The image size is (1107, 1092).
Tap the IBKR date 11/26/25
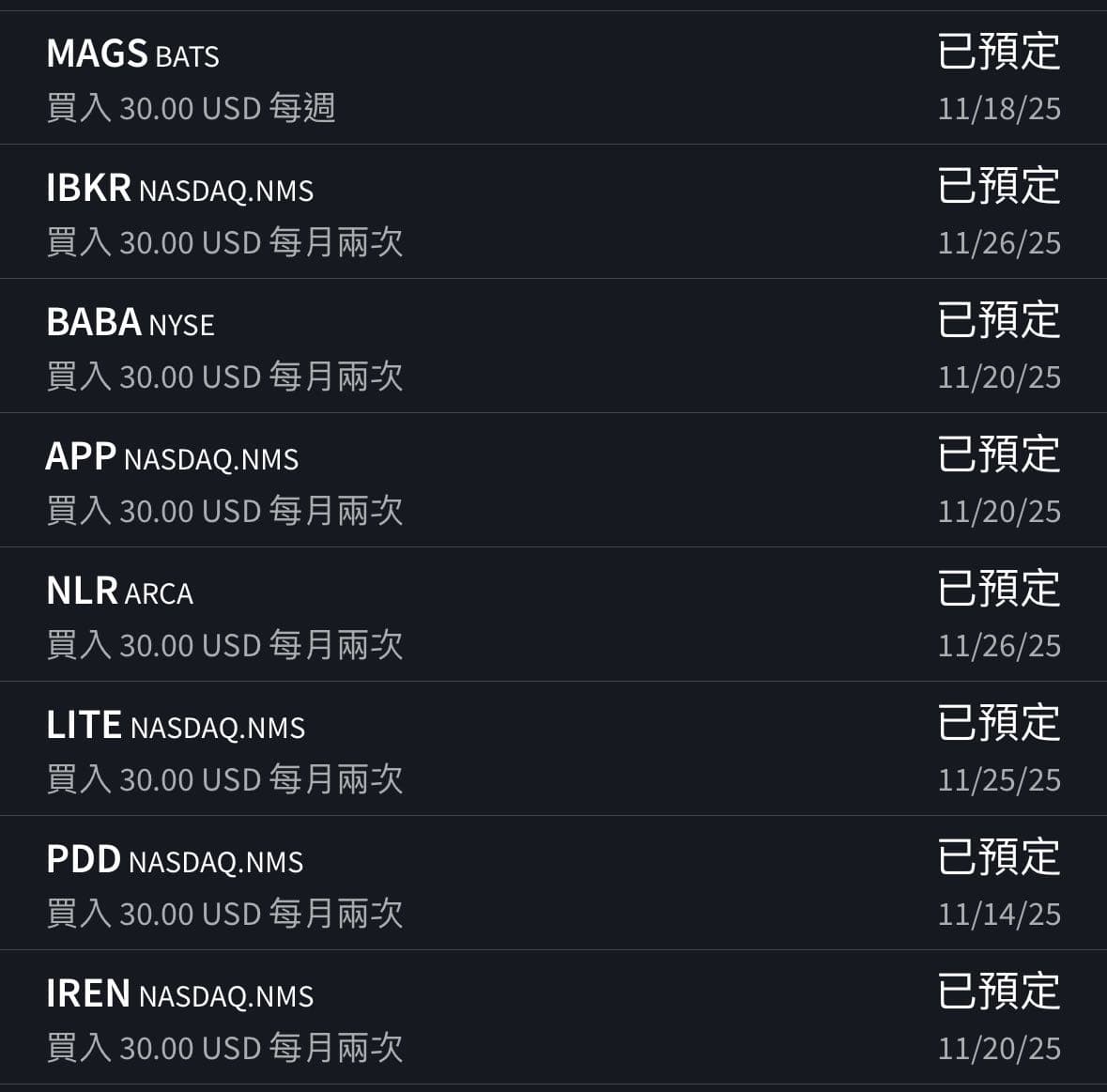[x=999, y=243]
